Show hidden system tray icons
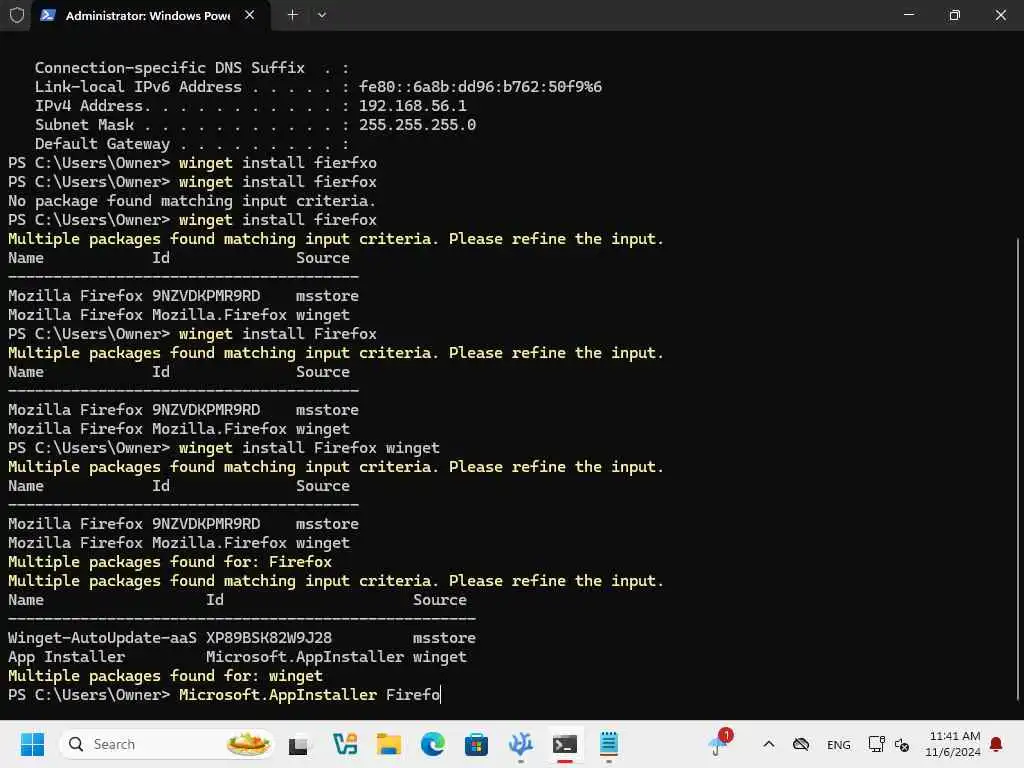1024x768 pixels. coord(769,744)
